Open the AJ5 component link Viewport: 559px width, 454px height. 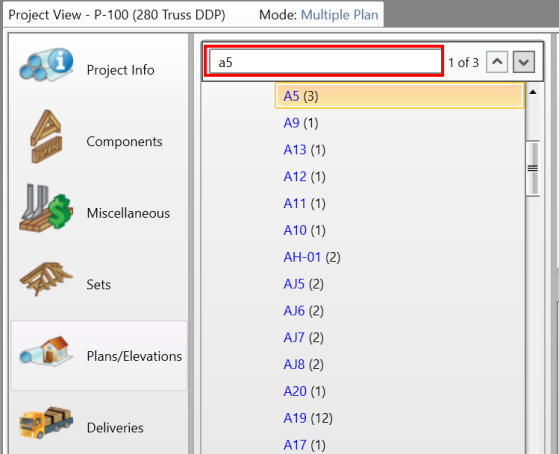coord(294,284)
